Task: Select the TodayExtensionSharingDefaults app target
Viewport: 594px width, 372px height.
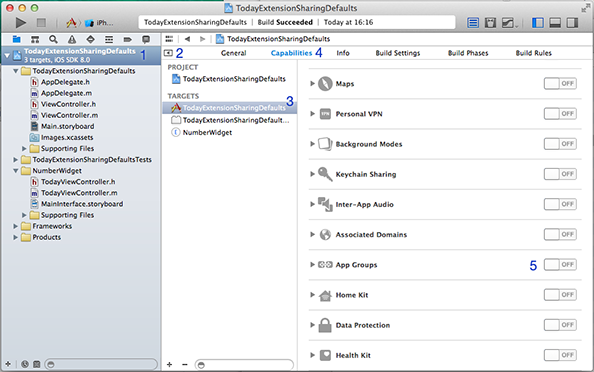Action: coord(230,108)
